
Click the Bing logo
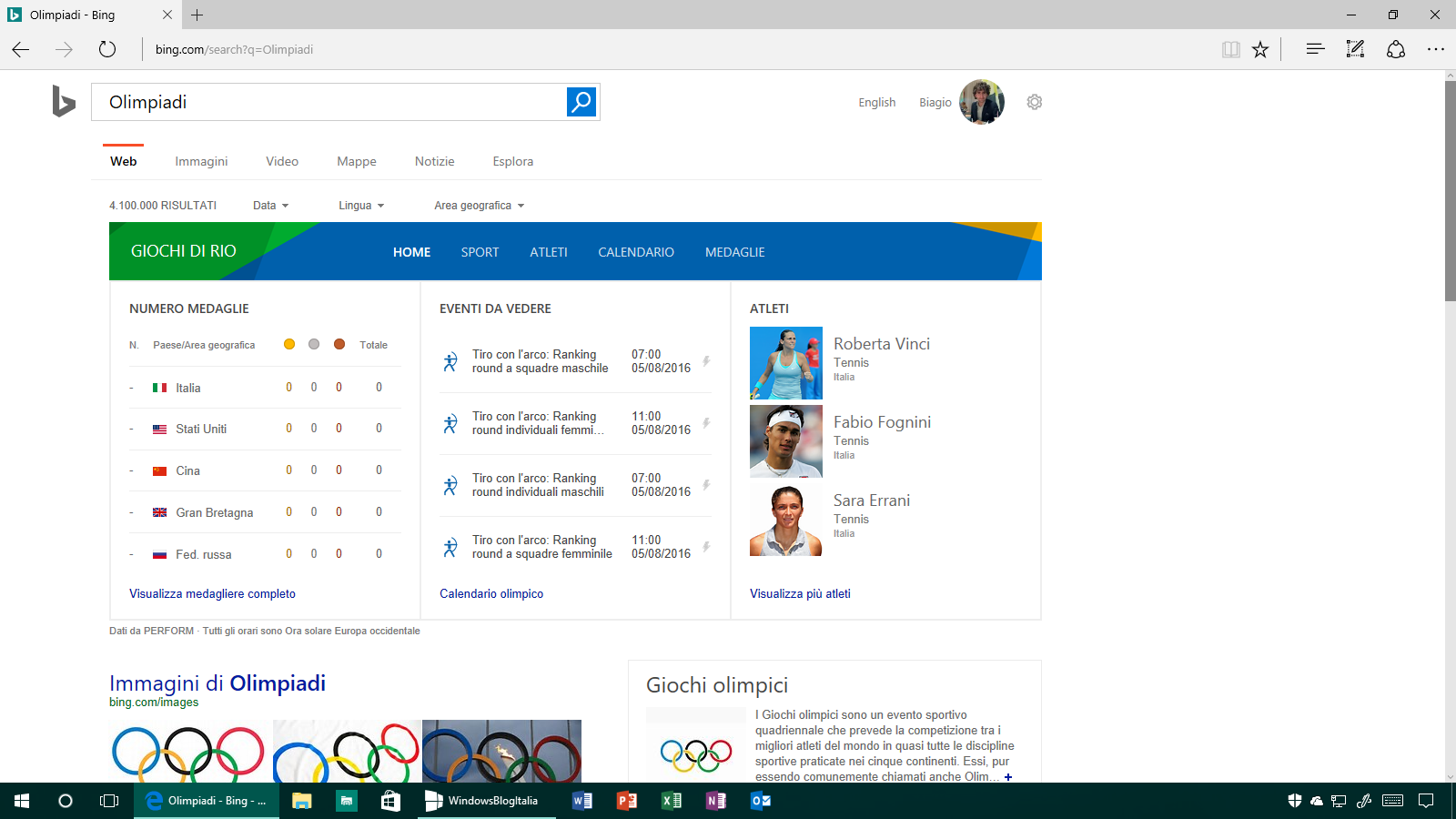point(63,101)
